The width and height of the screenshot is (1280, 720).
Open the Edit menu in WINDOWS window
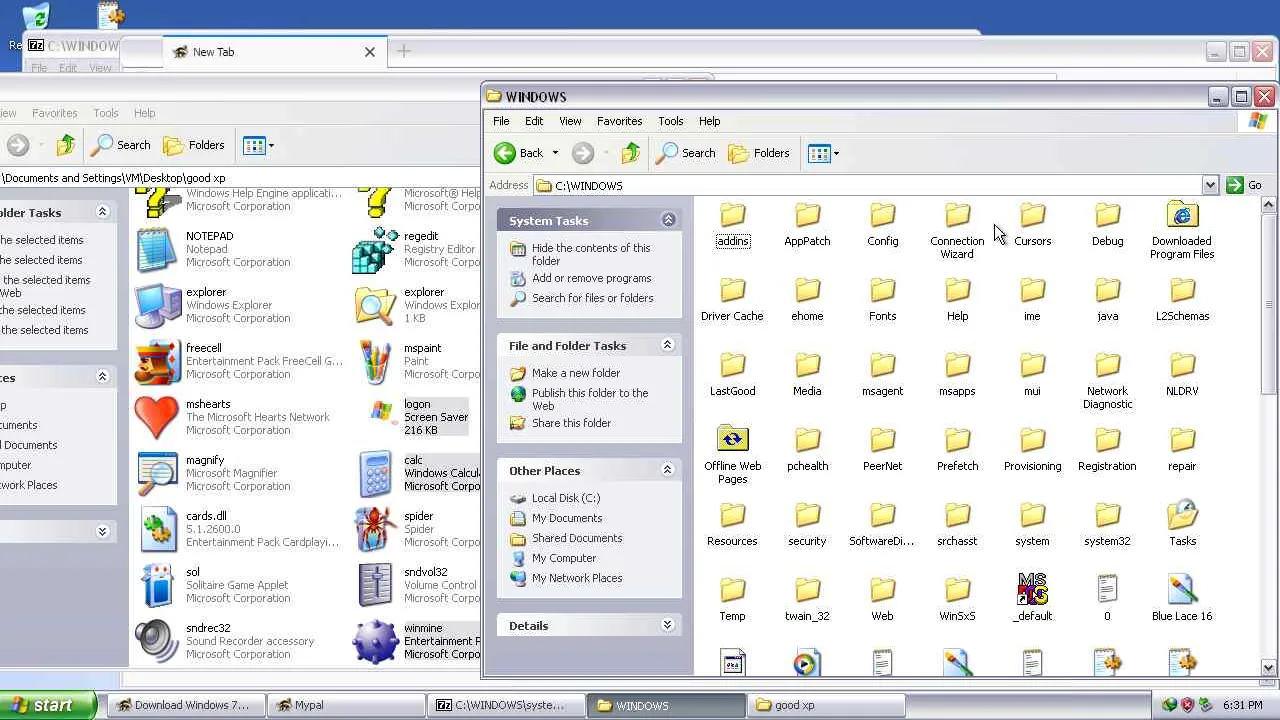534,121
